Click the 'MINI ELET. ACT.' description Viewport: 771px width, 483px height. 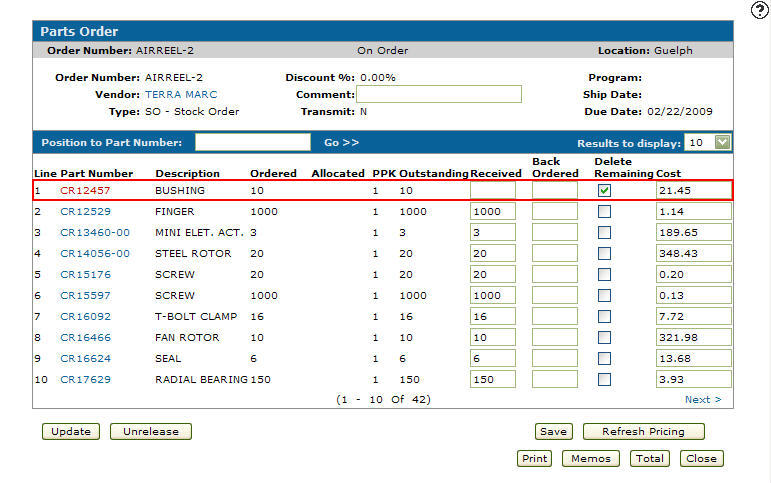coord(199,232)
